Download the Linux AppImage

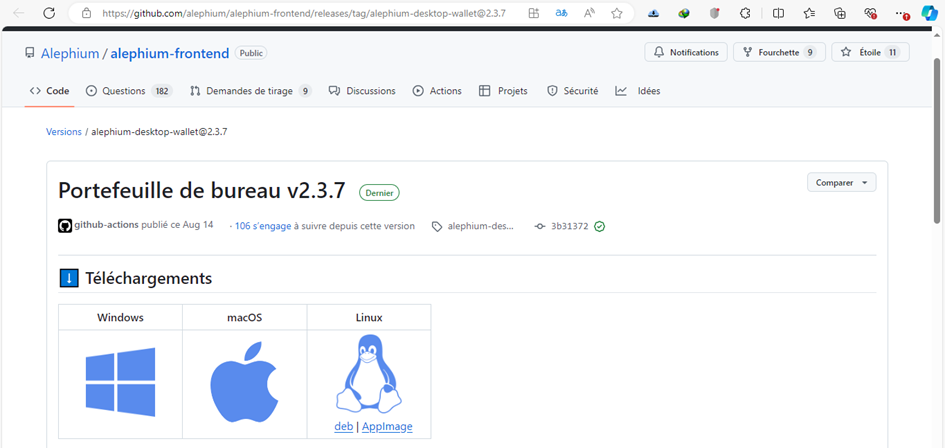[388, 427]
